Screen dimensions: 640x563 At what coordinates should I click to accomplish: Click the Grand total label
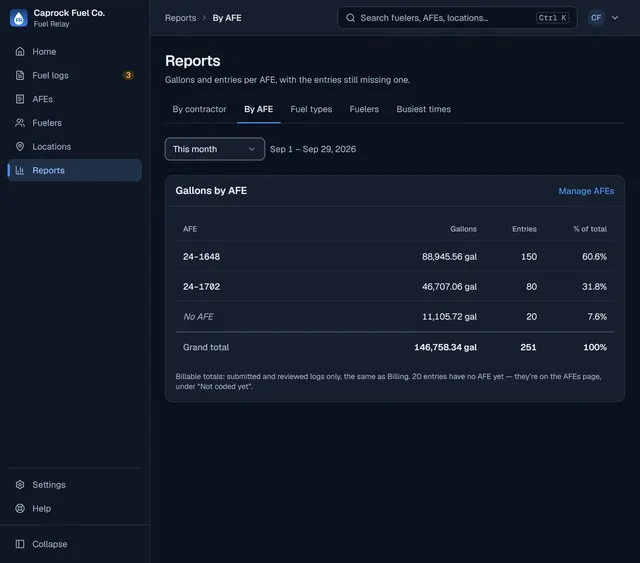point(206,347)
